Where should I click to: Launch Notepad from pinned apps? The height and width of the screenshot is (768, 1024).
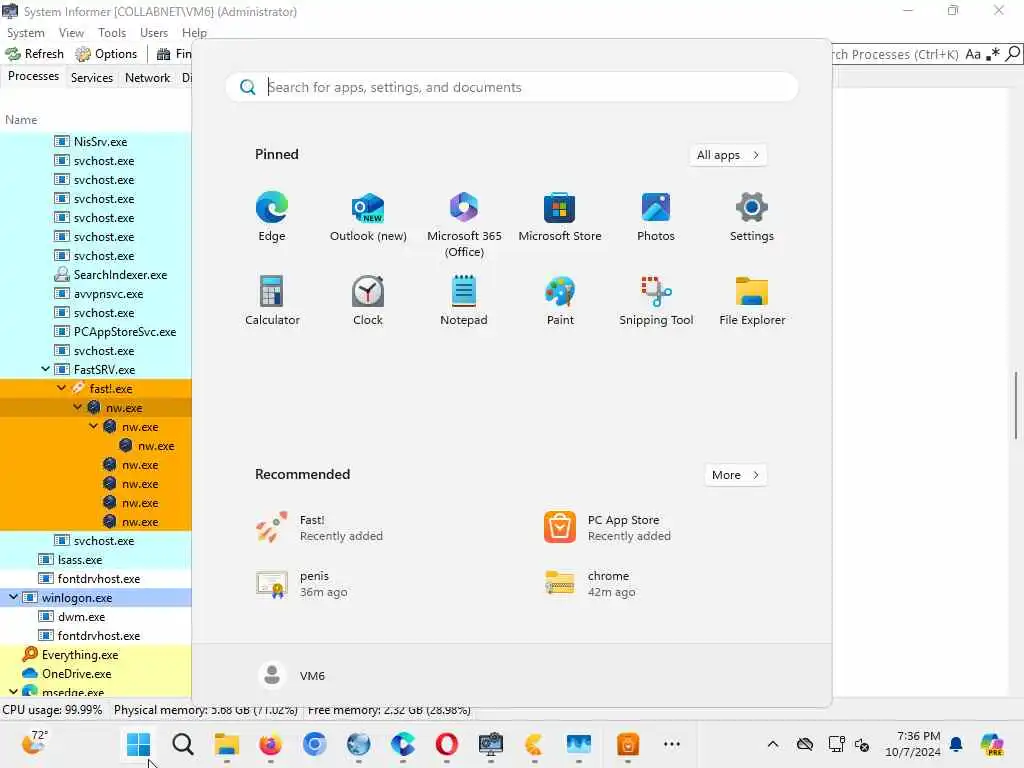(464, 300)
